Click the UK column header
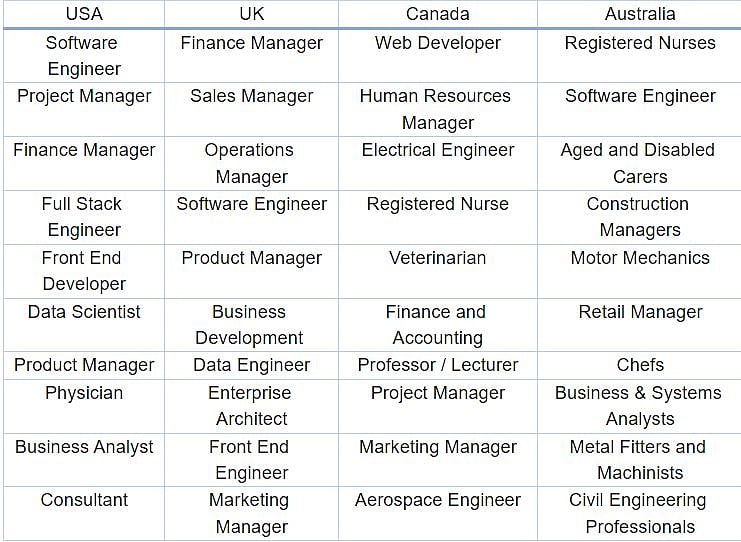Viewport: 741px width, 542px height. 251,14
